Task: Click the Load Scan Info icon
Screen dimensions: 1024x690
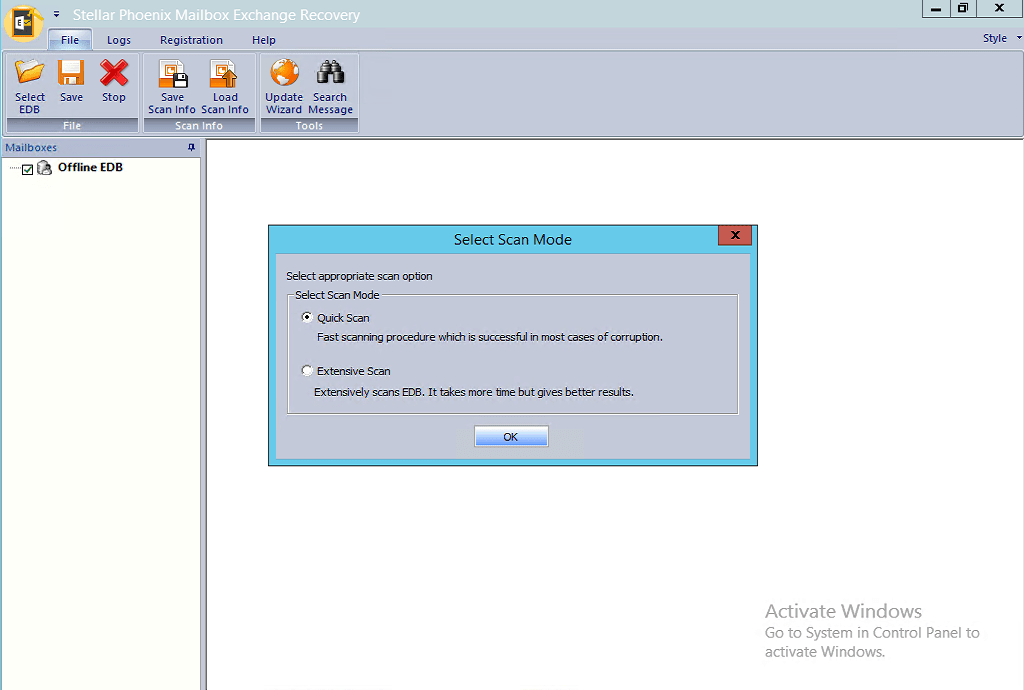Action: [224, 74]
